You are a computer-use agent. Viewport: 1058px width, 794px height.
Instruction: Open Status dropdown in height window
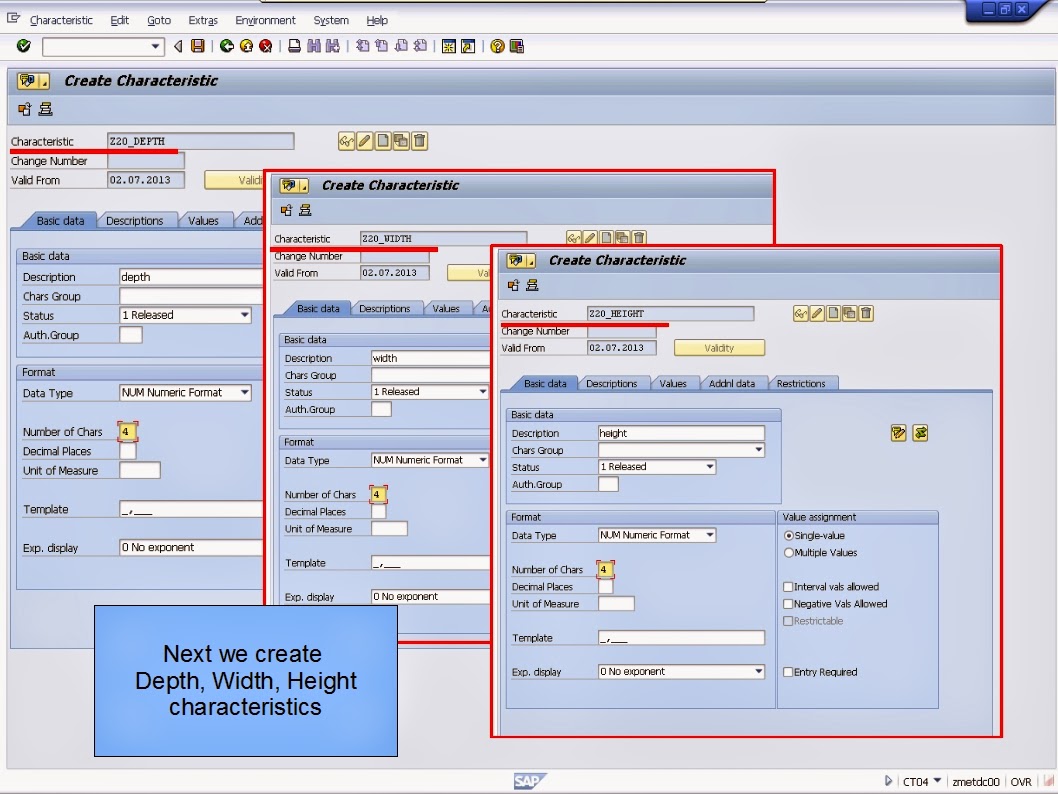(710, 467)
